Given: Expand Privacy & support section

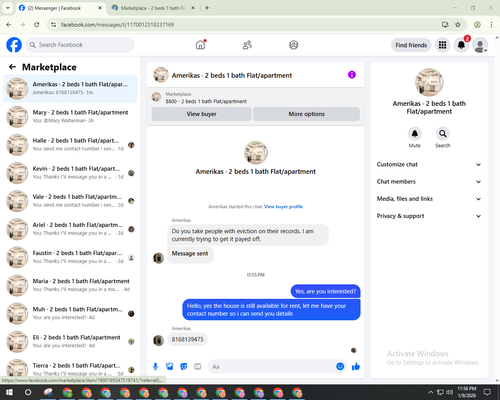Looking at the screenshot, I should 429,216.
